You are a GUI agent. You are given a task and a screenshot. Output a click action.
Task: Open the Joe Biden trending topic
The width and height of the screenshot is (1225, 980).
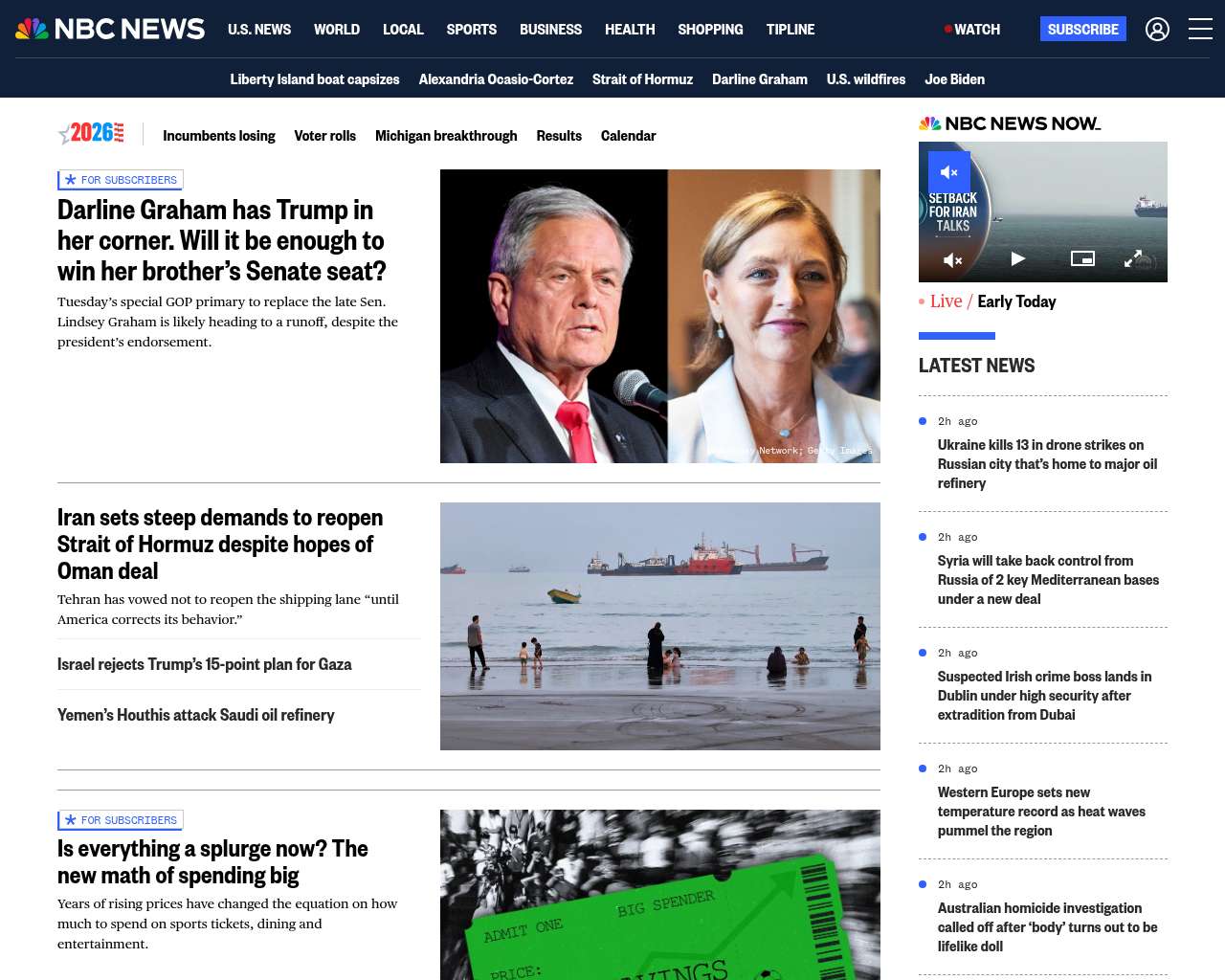pos(954,79)
